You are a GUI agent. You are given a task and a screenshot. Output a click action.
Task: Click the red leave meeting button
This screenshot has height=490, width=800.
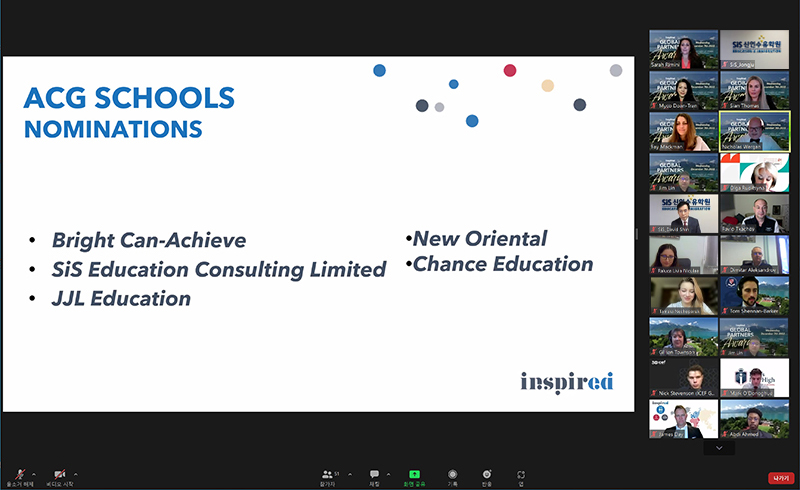(781, 478)
